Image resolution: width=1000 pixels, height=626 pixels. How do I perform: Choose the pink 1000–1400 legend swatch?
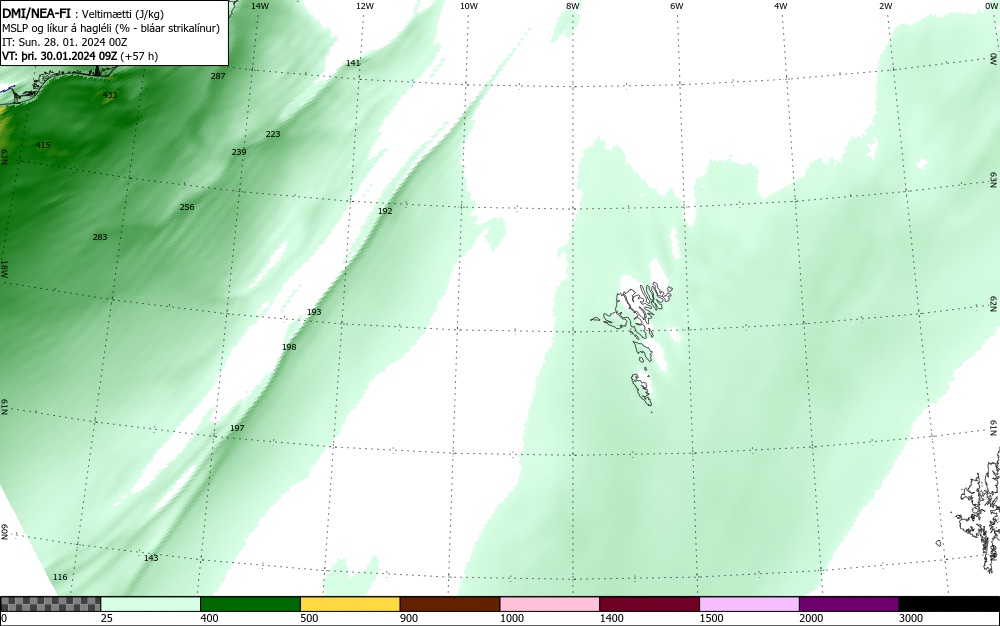(550, 604)
